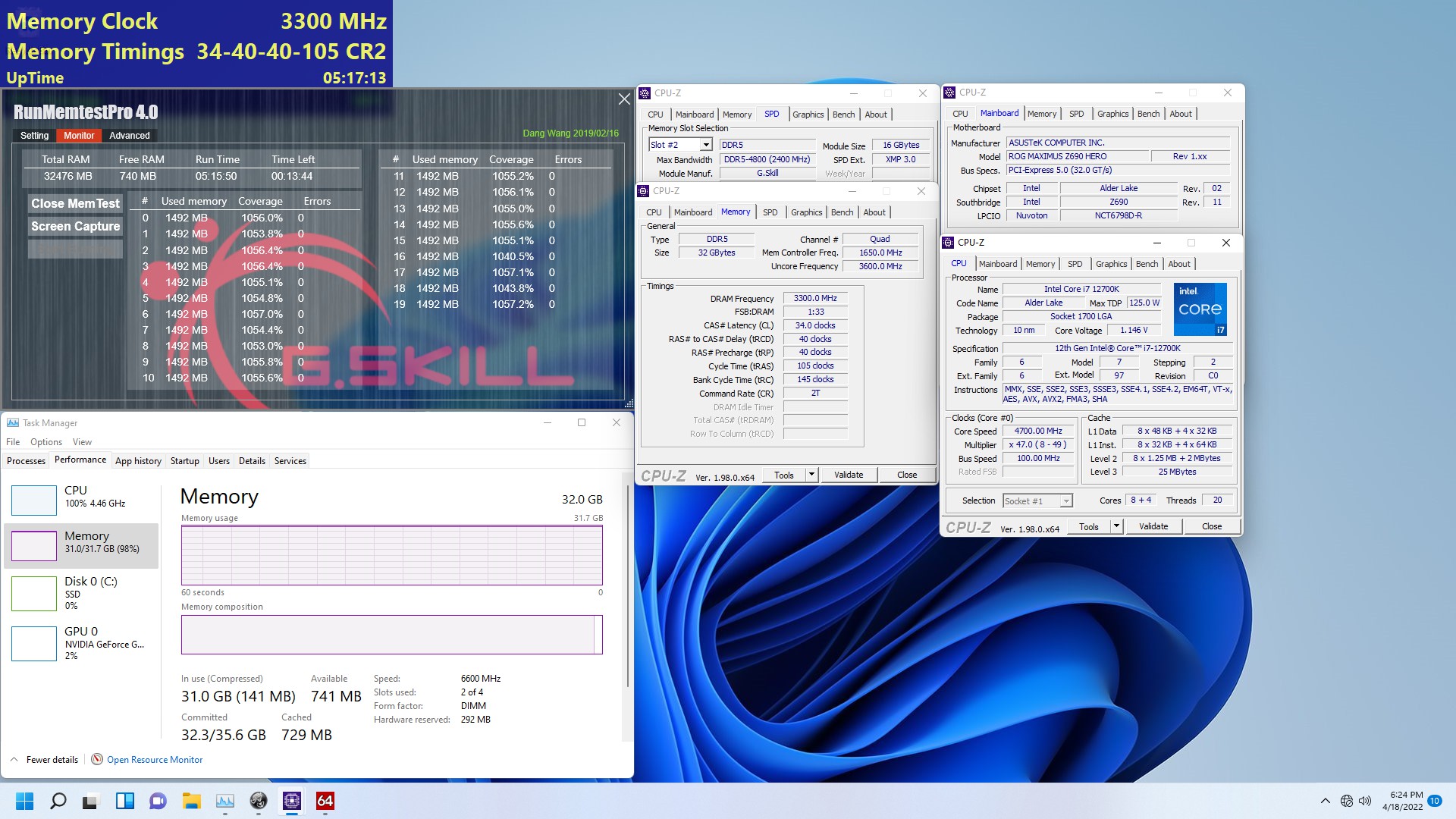1456x819 pixels.
Task: Click the About tab in CPU-Z center window
Action: click(877, 211)
